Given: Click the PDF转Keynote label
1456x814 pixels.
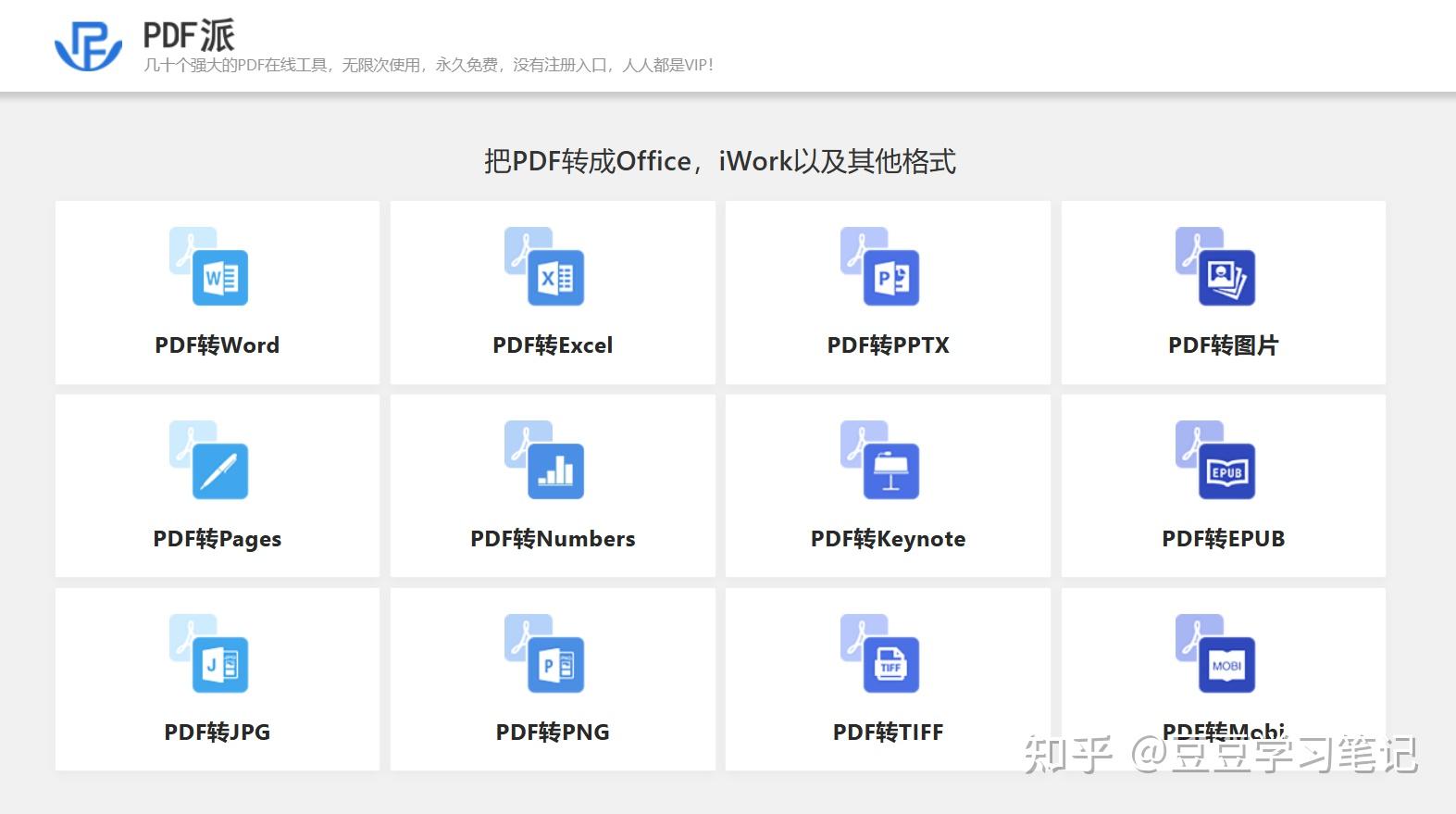Looking at the screenshot, I should pyautogui.click(x=889, y=539).
